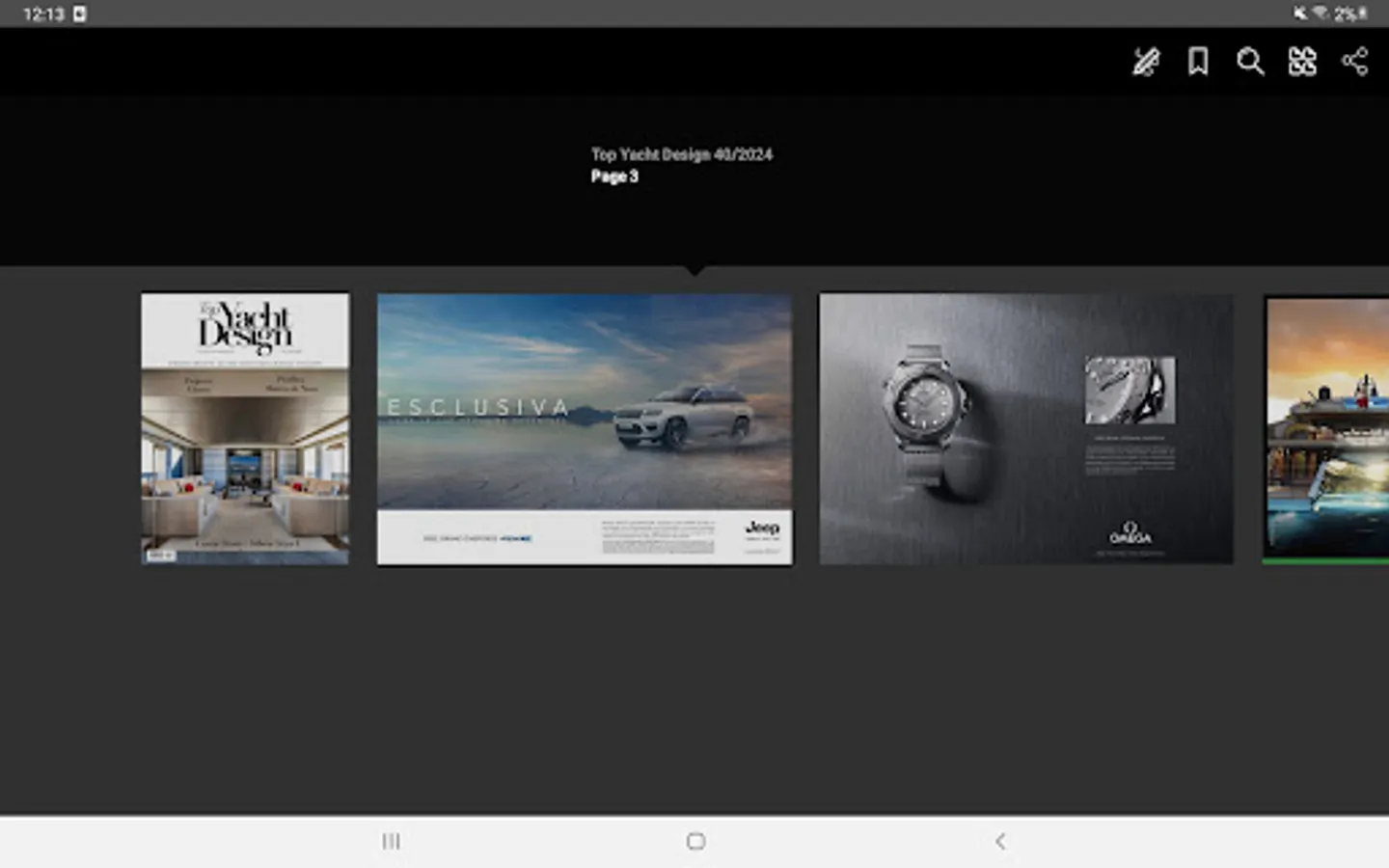Image resolution: width=1389 pixels, height=868 pixels.
Task: Open the annotation pen tool
Action: tap(1145, 62)
